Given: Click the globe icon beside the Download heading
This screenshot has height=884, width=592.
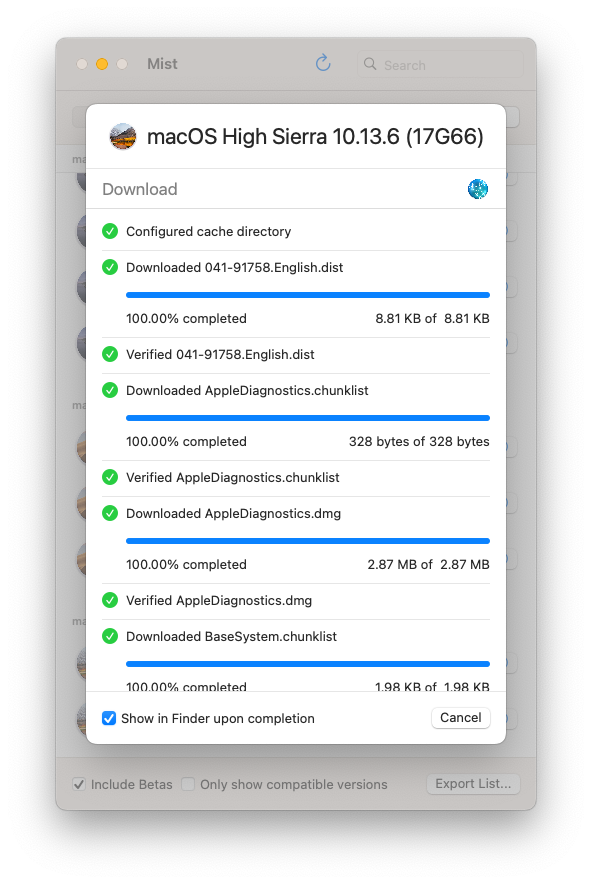Looking at the screenshot, I should pyautogui.click(x=477, y=188).
